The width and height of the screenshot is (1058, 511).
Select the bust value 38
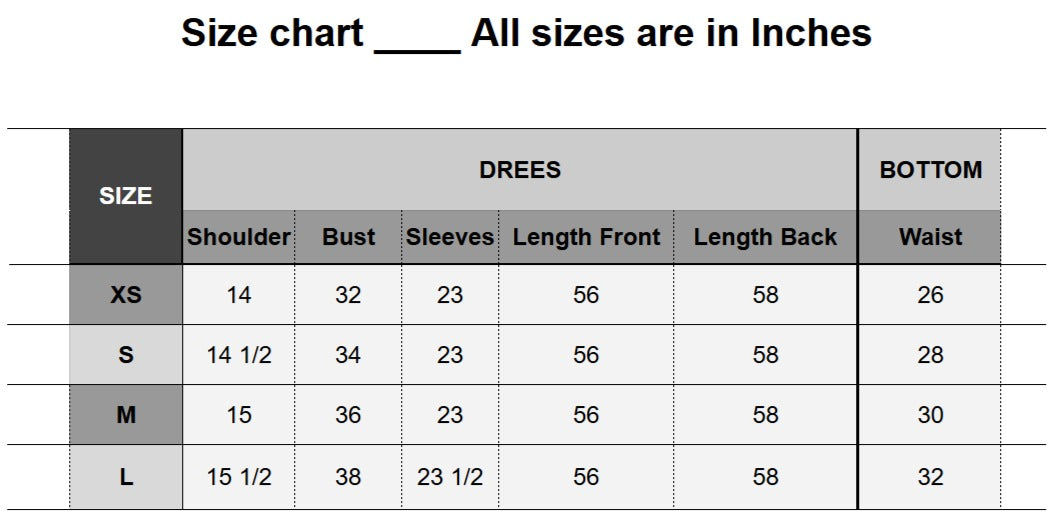(348, 477)
